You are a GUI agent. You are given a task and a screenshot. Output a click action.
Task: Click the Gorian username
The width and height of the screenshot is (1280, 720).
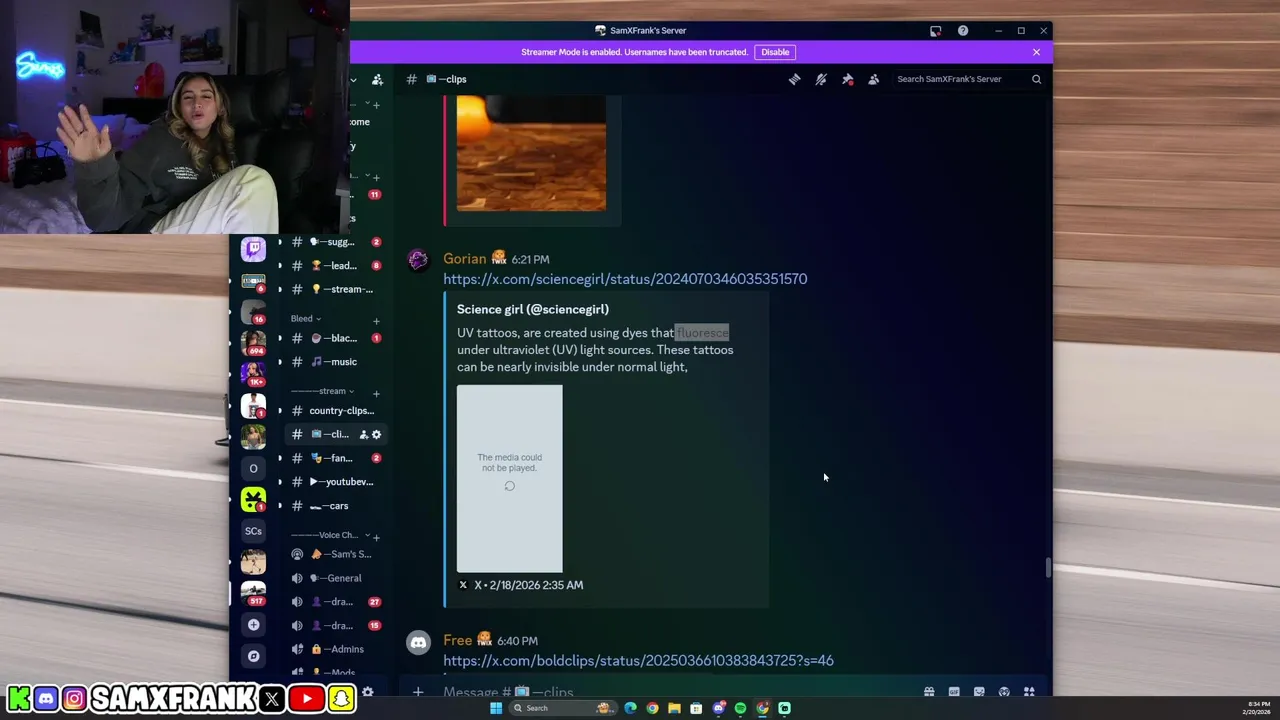click(x=465, y=259)
